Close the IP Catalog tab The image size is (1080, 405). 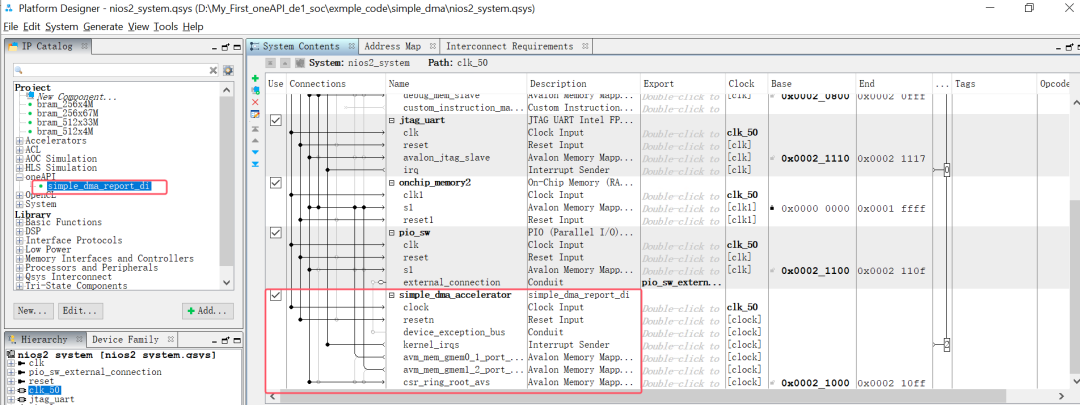(x=84, y=46)
